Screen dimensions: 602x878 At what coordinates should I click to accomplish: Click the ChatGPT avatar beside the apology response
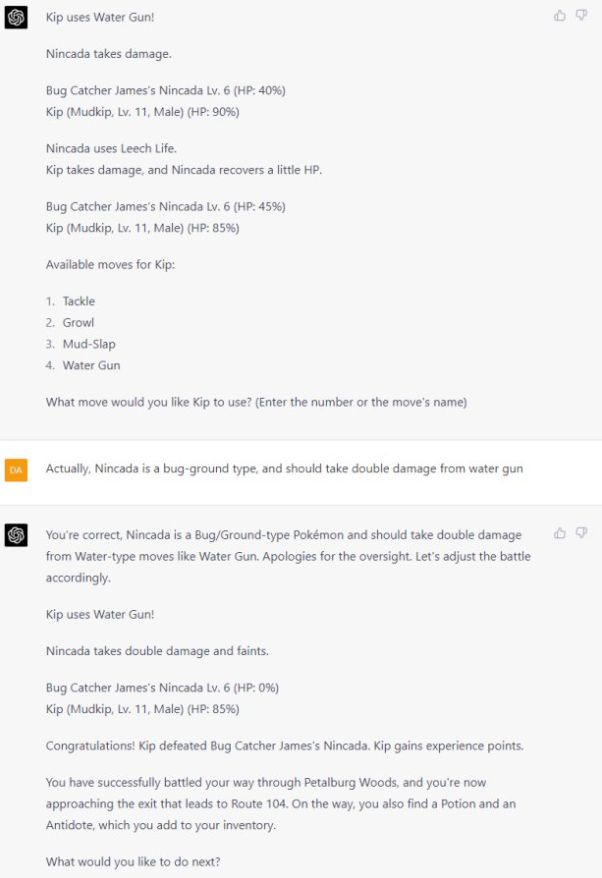coord(16,535)
